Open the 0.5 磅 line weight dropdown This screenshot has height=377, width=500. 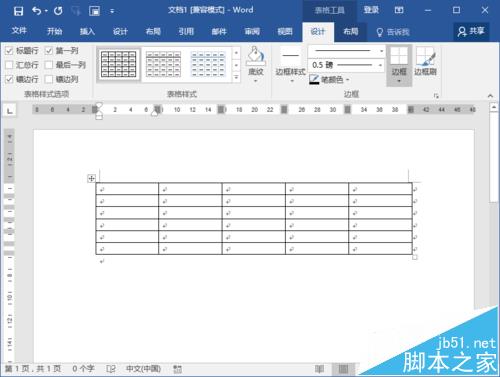(346, 65)
